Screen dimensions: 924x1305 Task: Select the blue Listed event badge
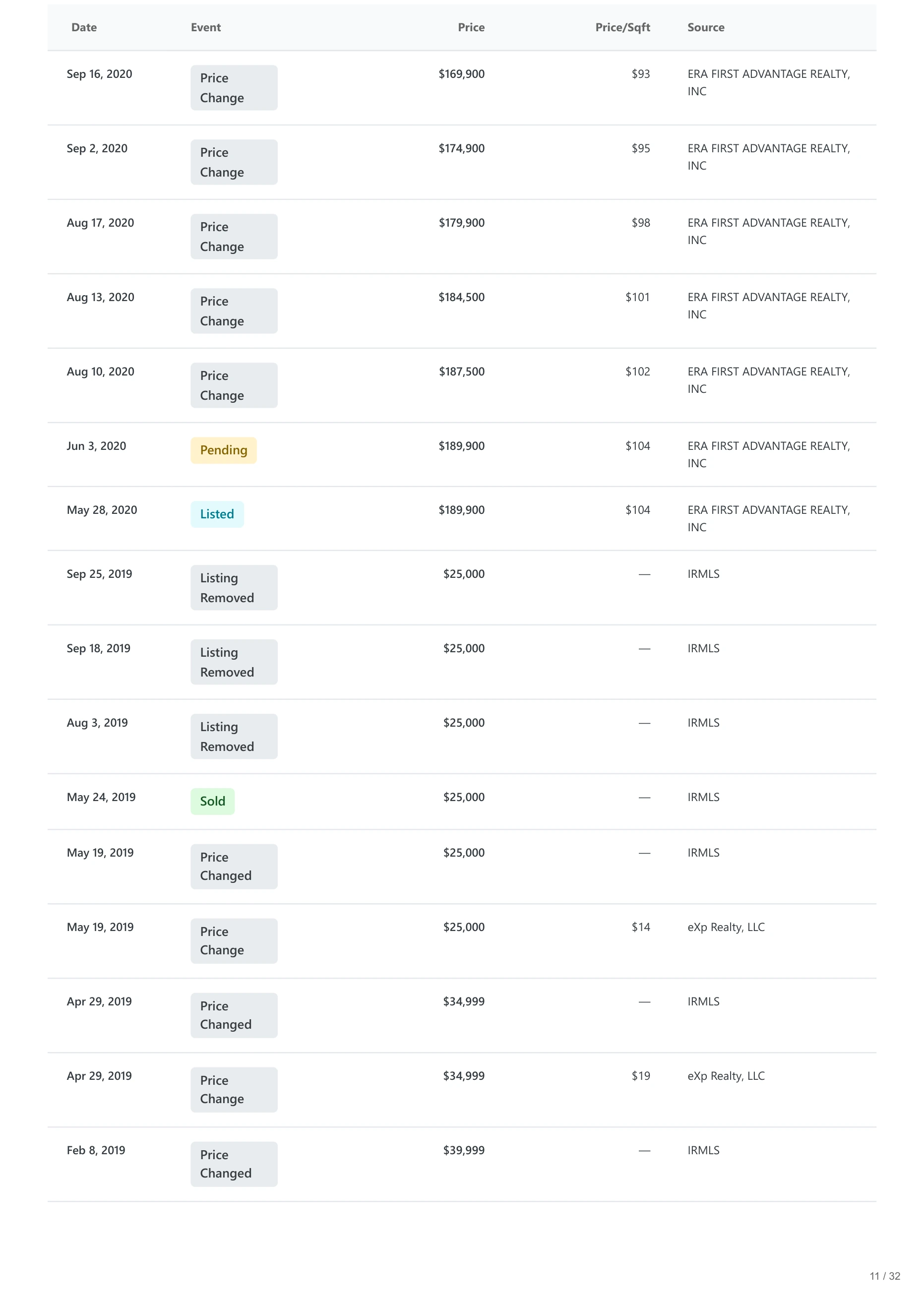click(x=217, y=514)
